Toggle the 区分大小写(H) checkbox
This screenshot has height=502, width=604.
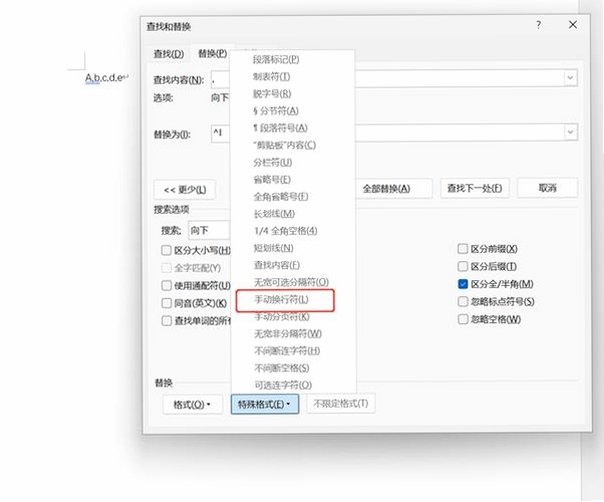click(166, 250)
